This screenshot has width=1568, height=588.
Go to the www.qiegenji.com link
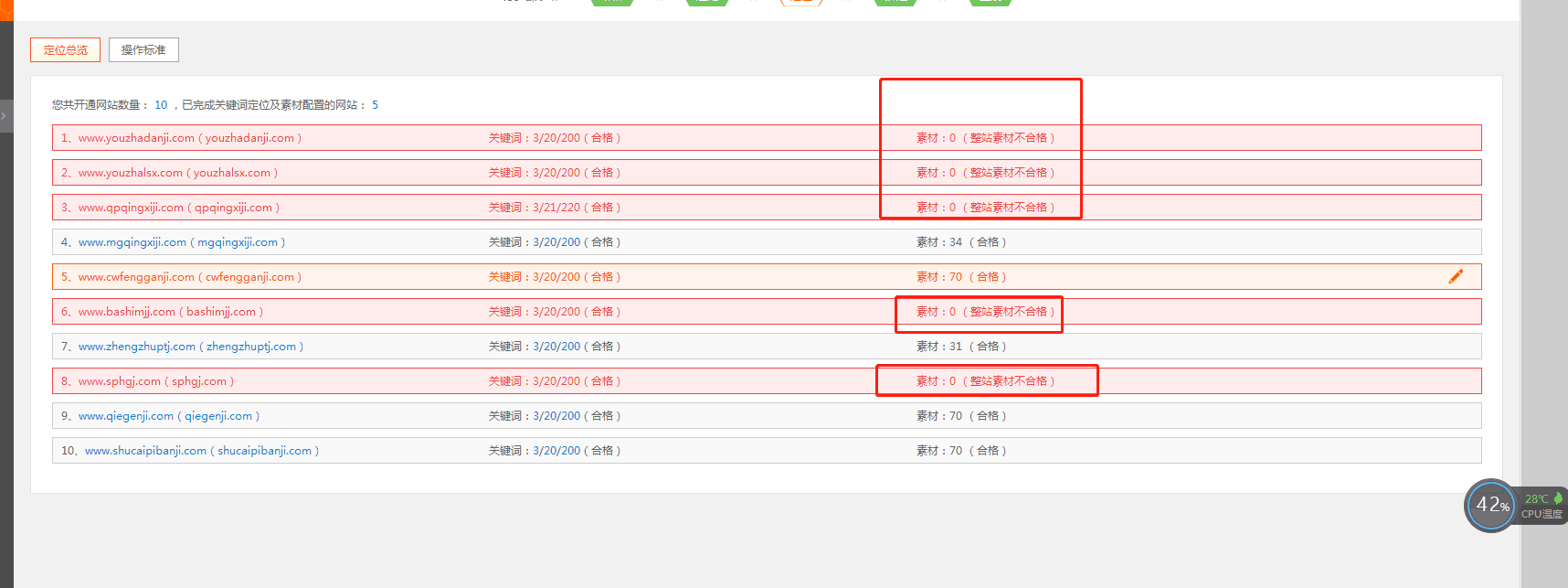[126, 416]
